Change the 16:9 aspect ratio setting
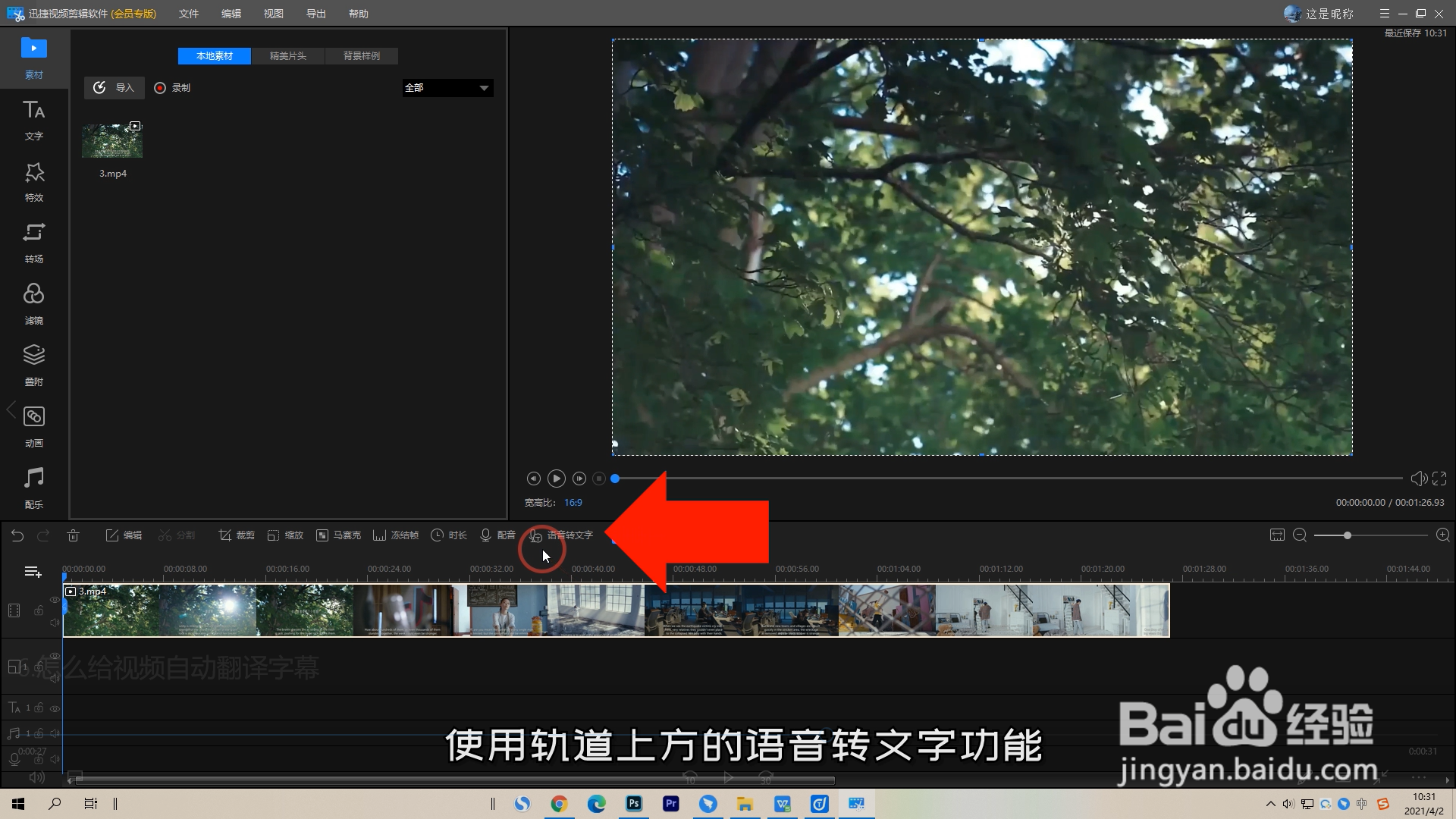This screenshot has width=1456, height=819. pos(573,502)
